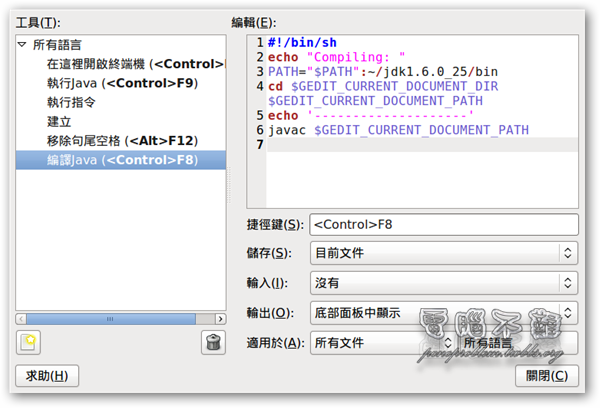Pick the 移除句尾空格 tool

[x=120, y=140]
